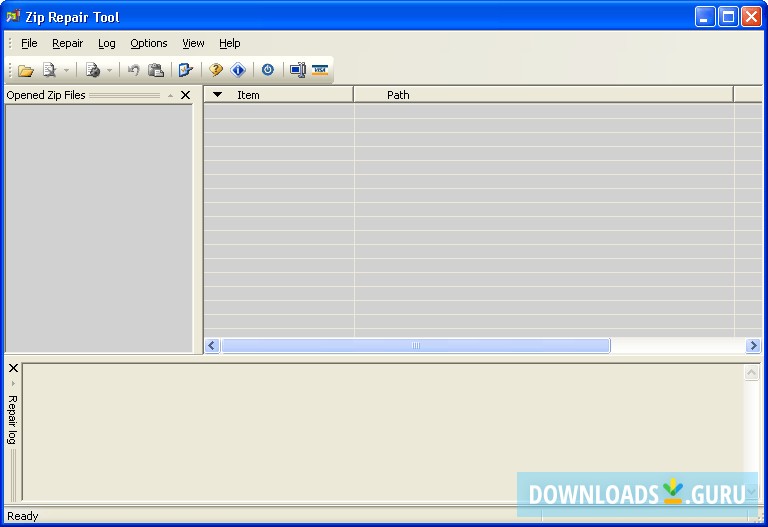Viewport: 768px width, 527px height.
Task: Click the Open folder toolbar icon
Action: click(25, 71)
